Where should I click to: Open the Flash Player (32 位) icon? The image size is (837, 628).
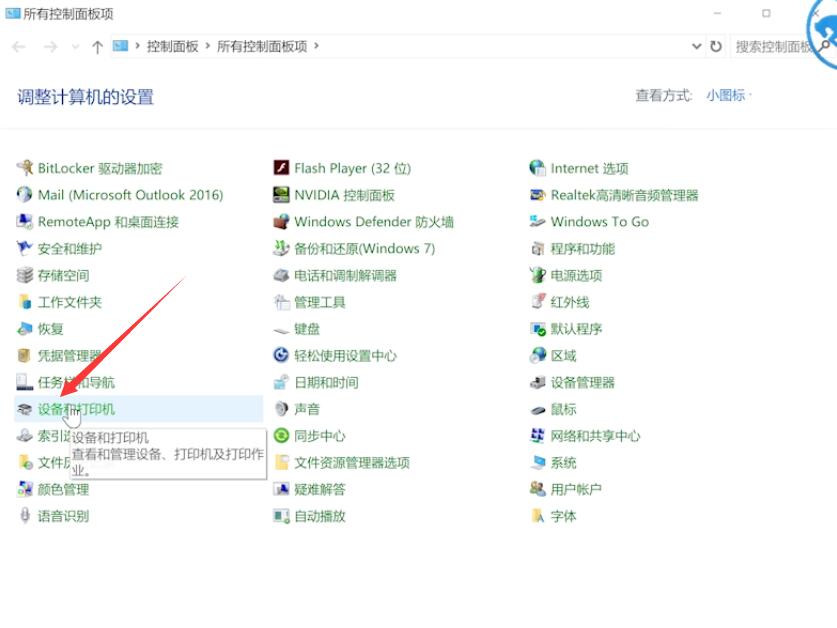click(x=281, y=168)
